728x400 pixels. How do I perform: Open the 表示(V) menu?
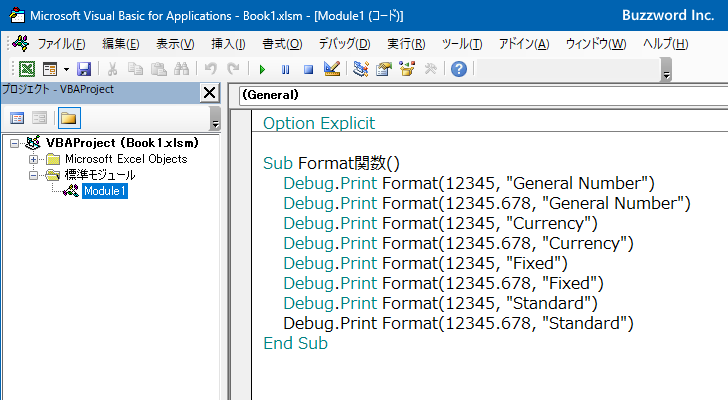(175, 44)
